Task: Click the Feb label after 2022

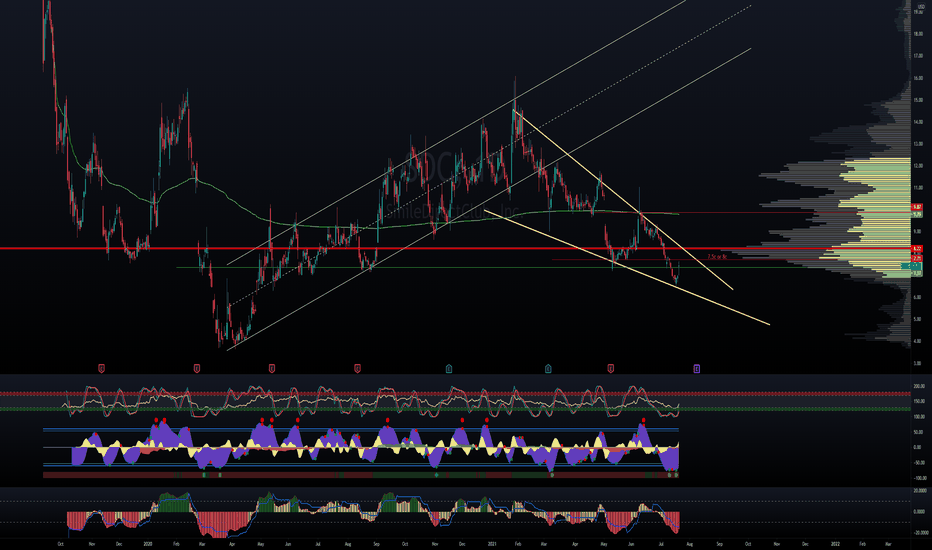Action: (862, 544)
